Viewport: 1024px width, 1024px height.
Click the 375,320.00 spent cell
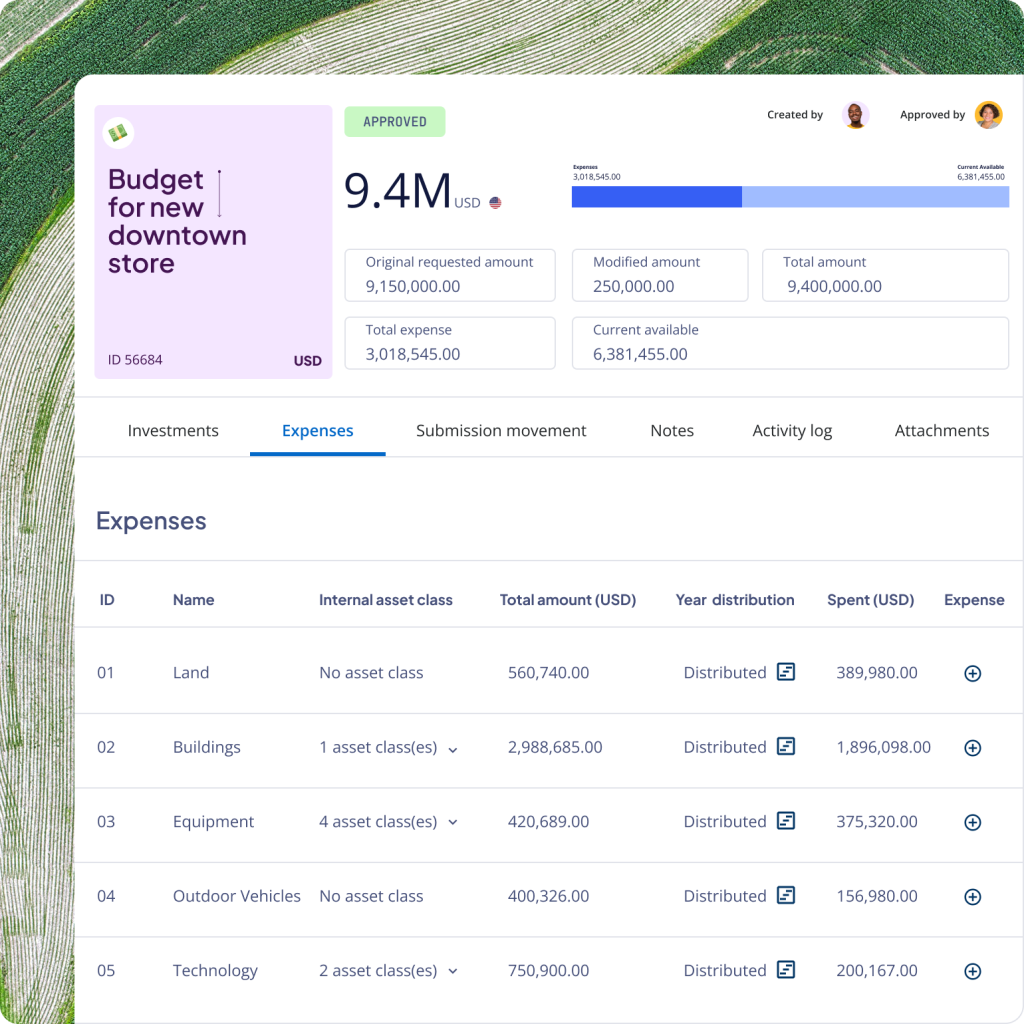(877, 822)
